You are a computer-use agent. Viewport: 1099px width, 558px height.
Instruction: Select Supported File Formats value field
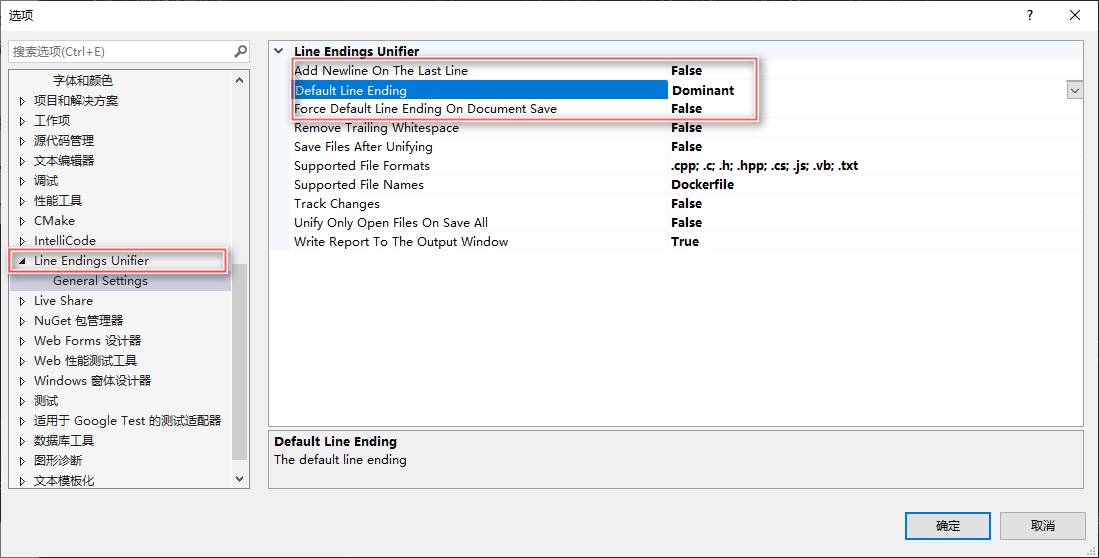tap(875, 165)
